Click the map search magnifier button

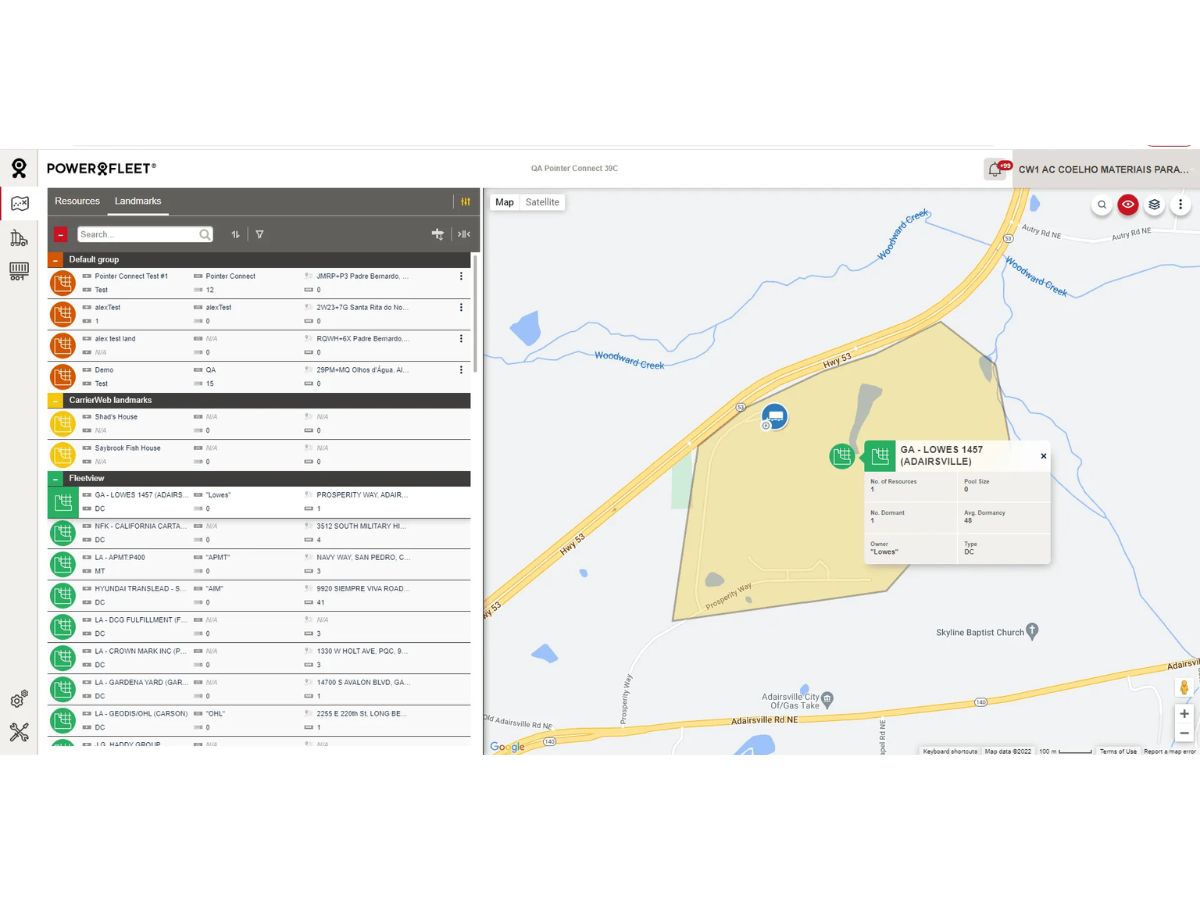1102,205
